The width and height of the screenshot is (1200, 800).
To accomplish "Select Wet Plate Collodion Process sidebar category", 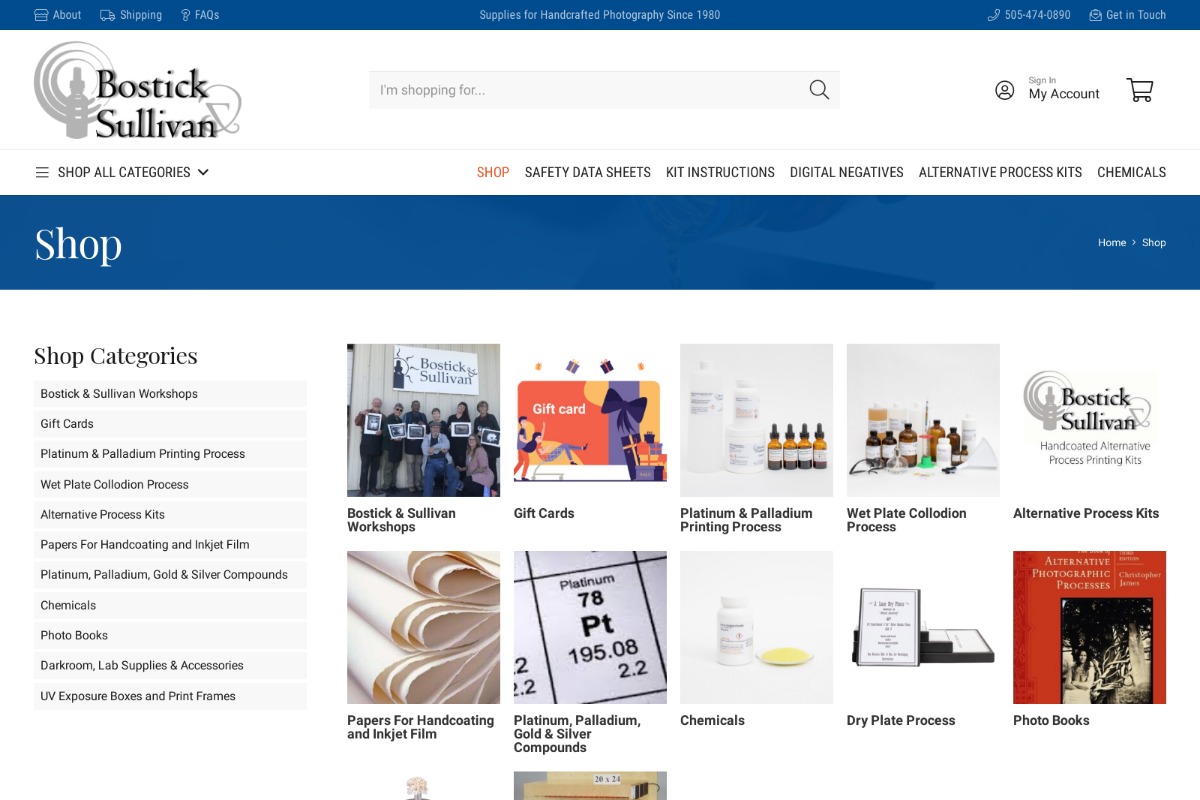I will (170, 485).
